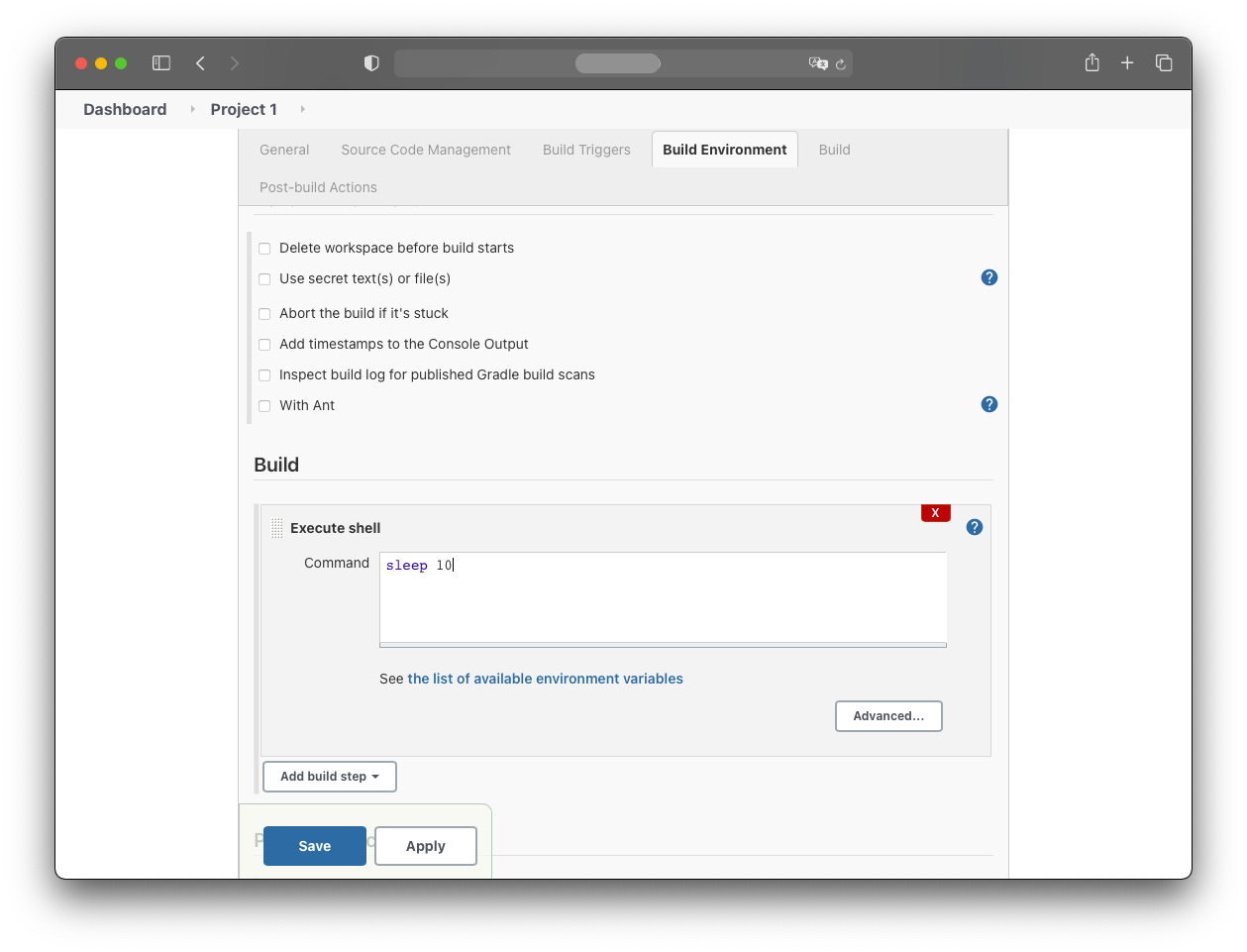
Task: Open a new browser tab
Action: (1127, 63)
